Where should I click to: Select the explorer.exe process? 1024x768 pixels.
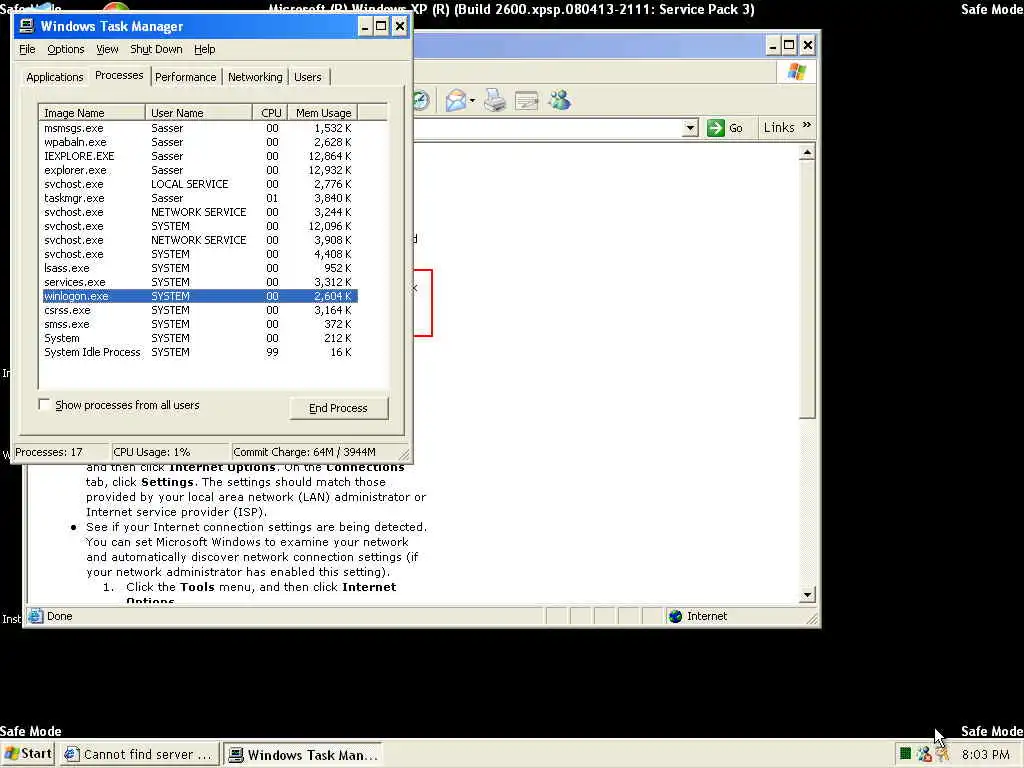[199, 170]
